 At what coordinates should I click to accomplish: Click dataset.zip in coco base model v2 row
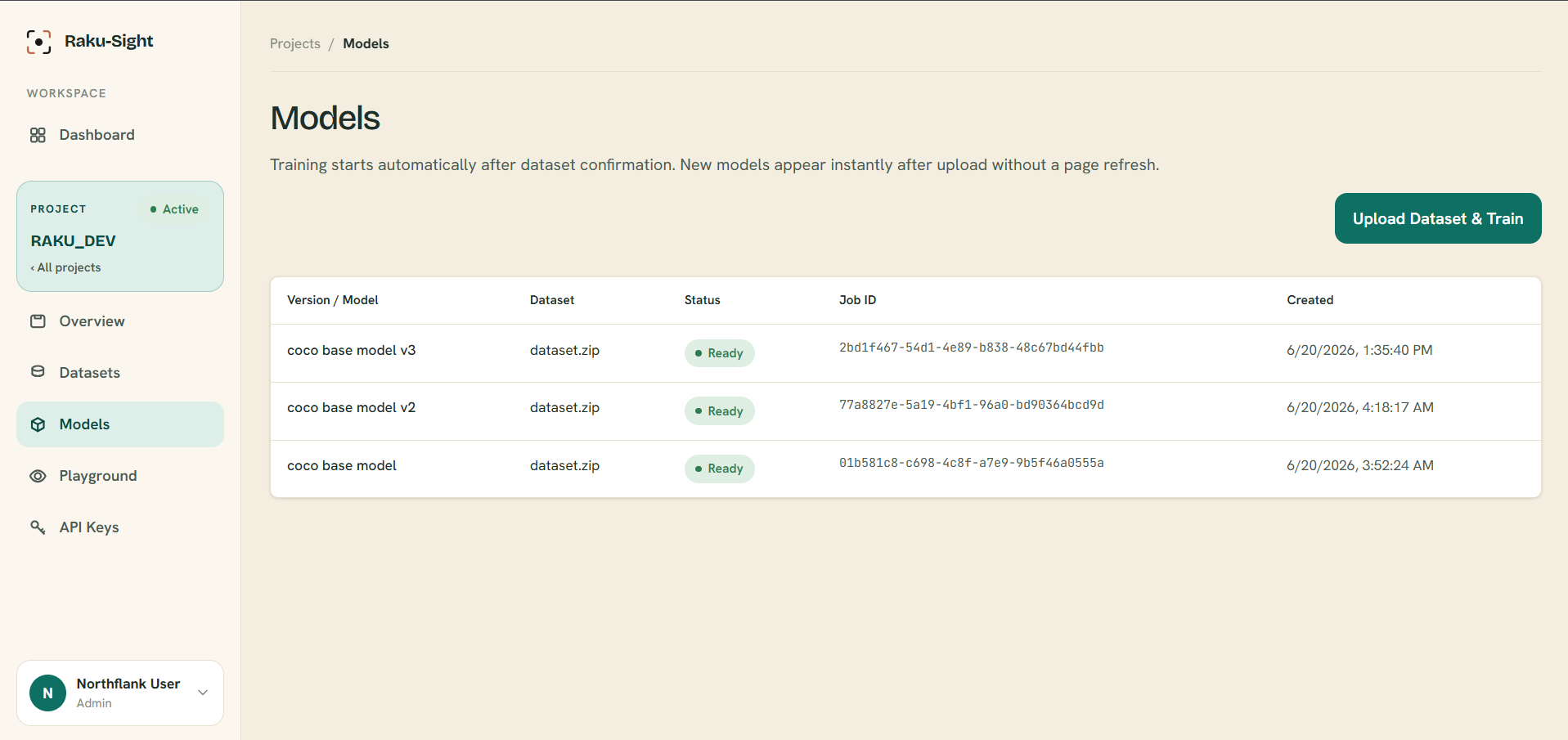click(x=564, y=407)
